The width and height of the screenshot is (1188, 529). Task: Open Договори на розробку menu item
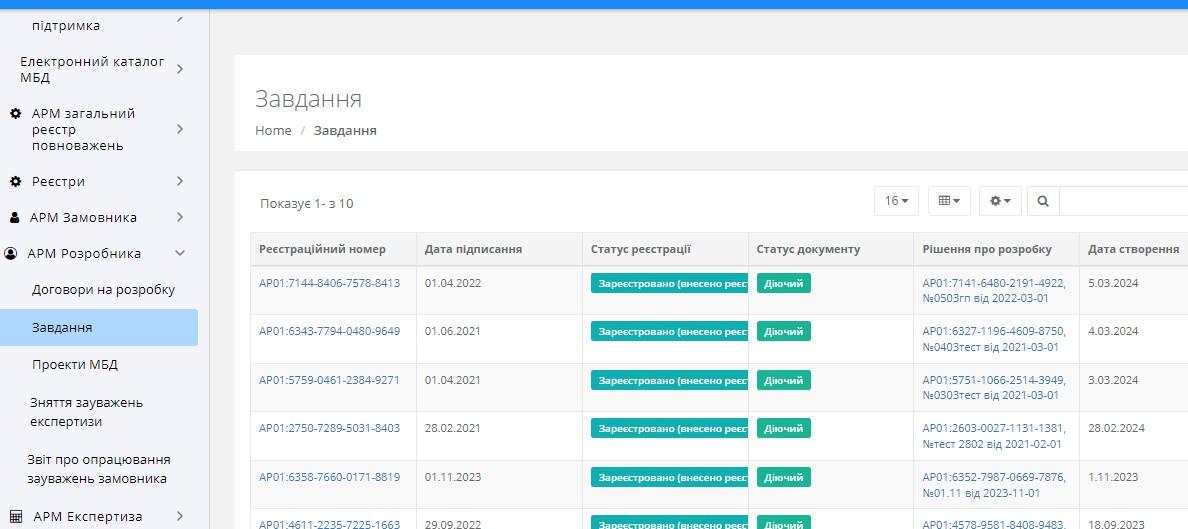(103, 290)
